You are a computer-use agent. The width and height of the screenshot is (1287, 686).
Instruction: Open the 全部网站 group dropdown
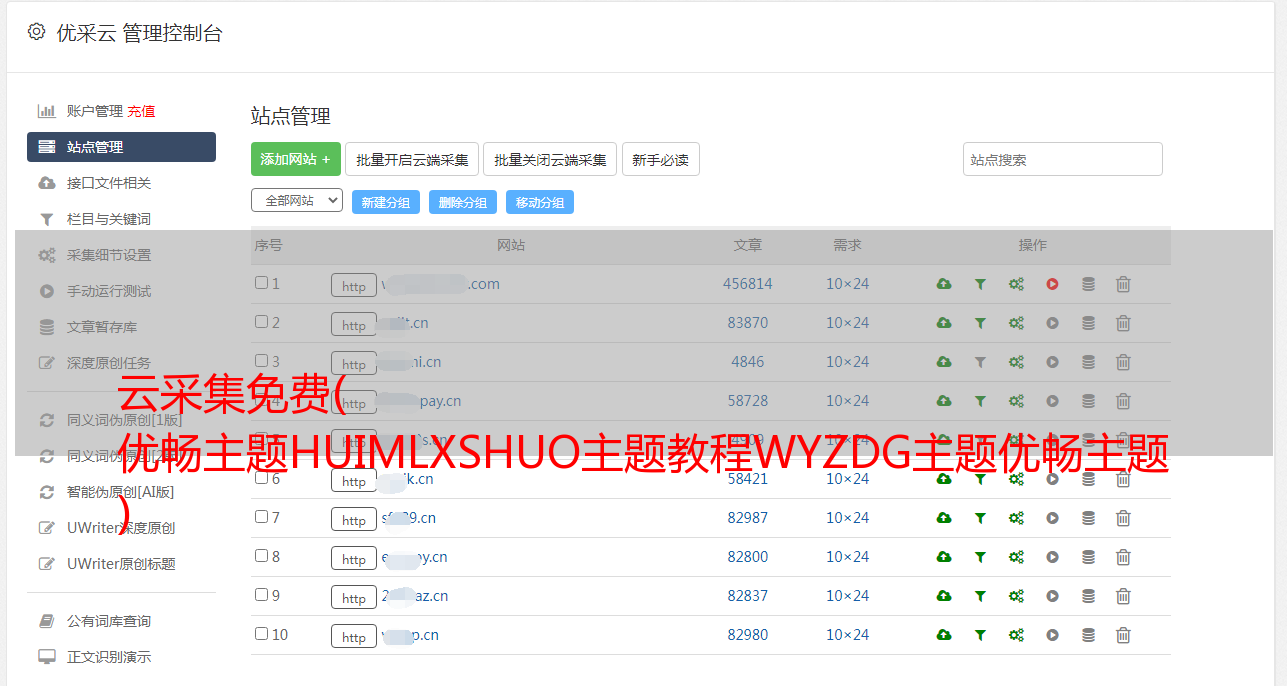click(297, 201)
